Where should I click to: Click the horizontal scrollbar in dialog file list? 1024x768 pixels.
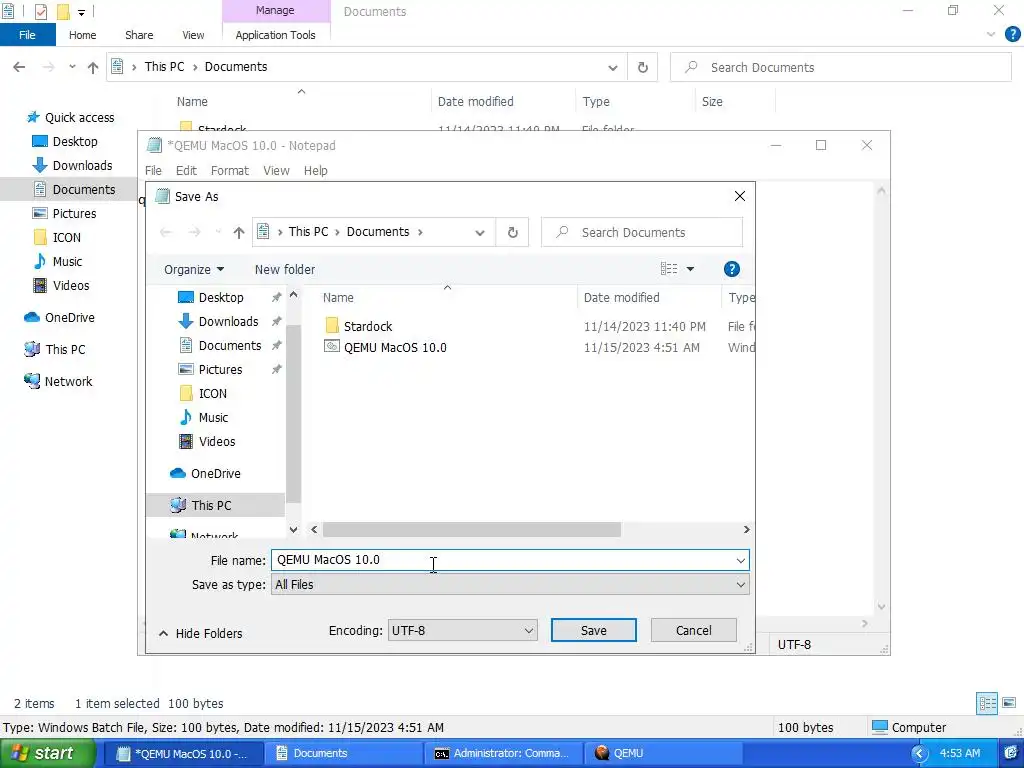coord(472,530)
